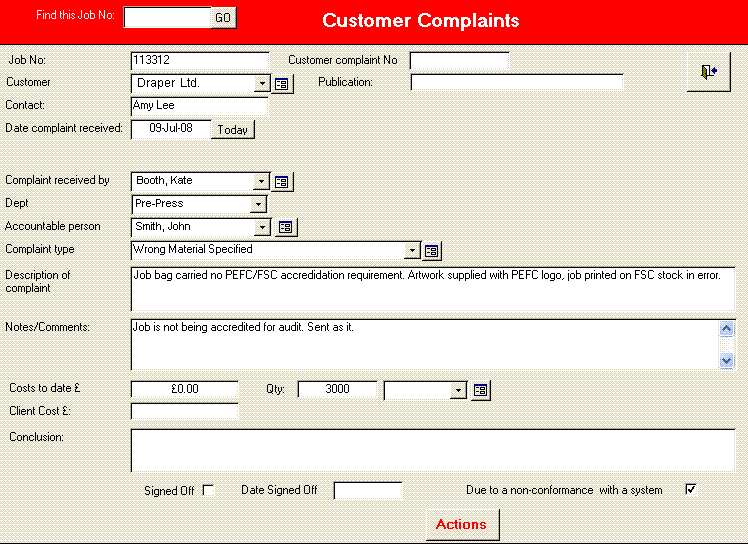Click the Today date button
Screen dimensions: 748x544
pos(233,129)
